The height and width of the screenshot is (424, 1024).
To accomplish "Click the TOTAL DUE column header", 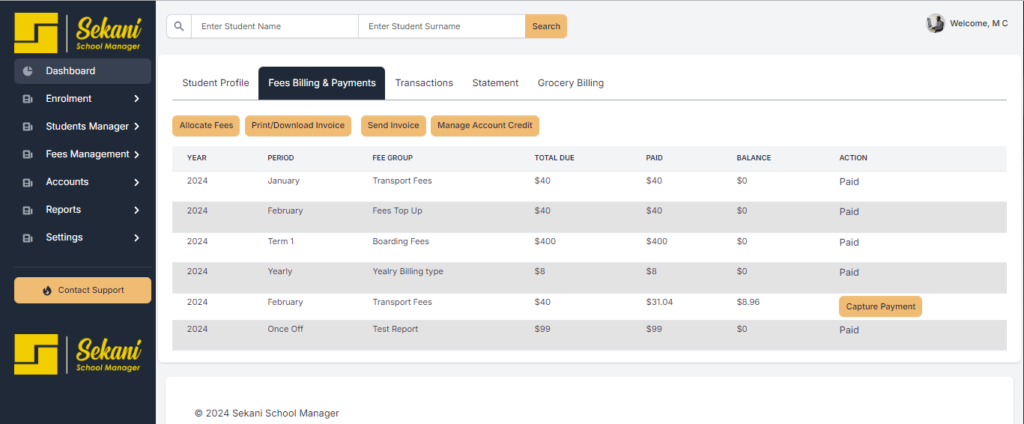I will pyautogui.click(x=554, y=158).
